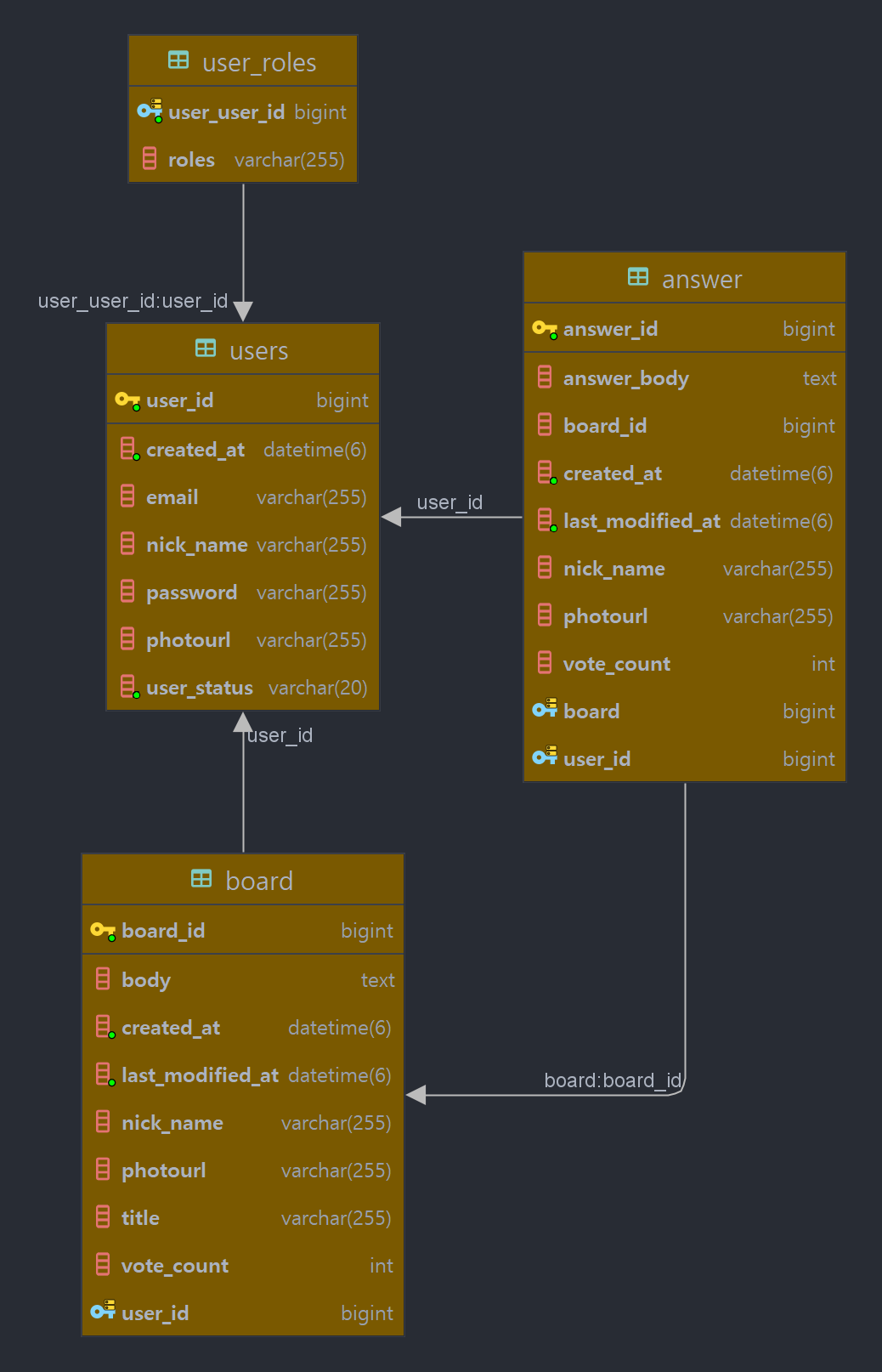Click the answer table icon
The height and width of the screenshot is (1372, 882).
(x=638, y=276)
